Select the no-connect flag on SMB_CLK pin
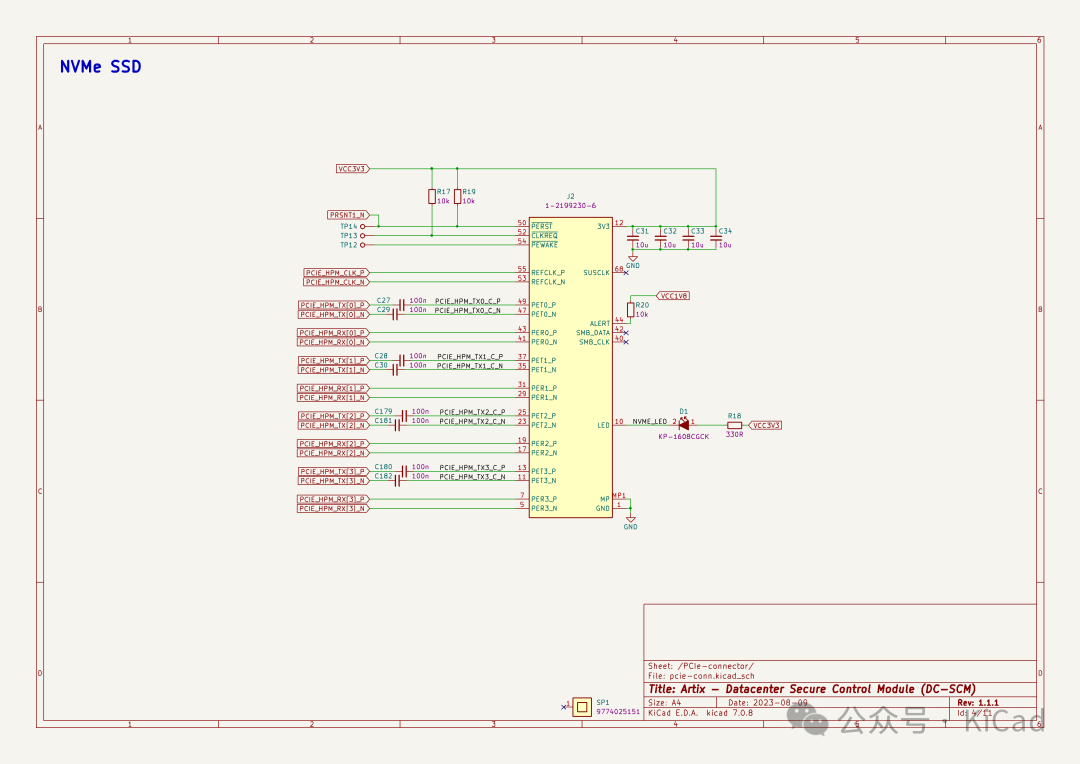 (x=625, y=342)
